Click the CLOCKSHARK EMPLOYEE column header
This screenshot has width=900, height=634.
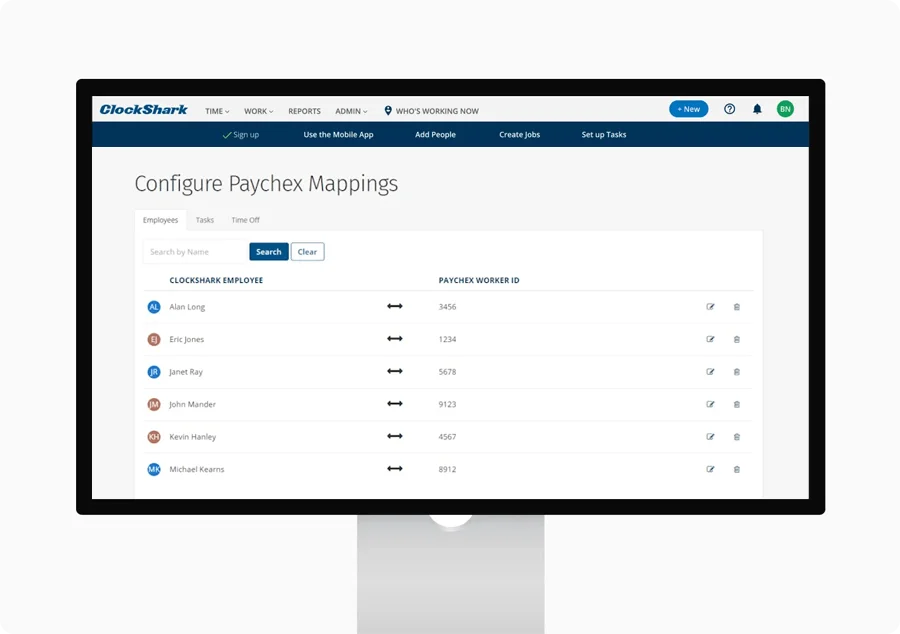216,281
